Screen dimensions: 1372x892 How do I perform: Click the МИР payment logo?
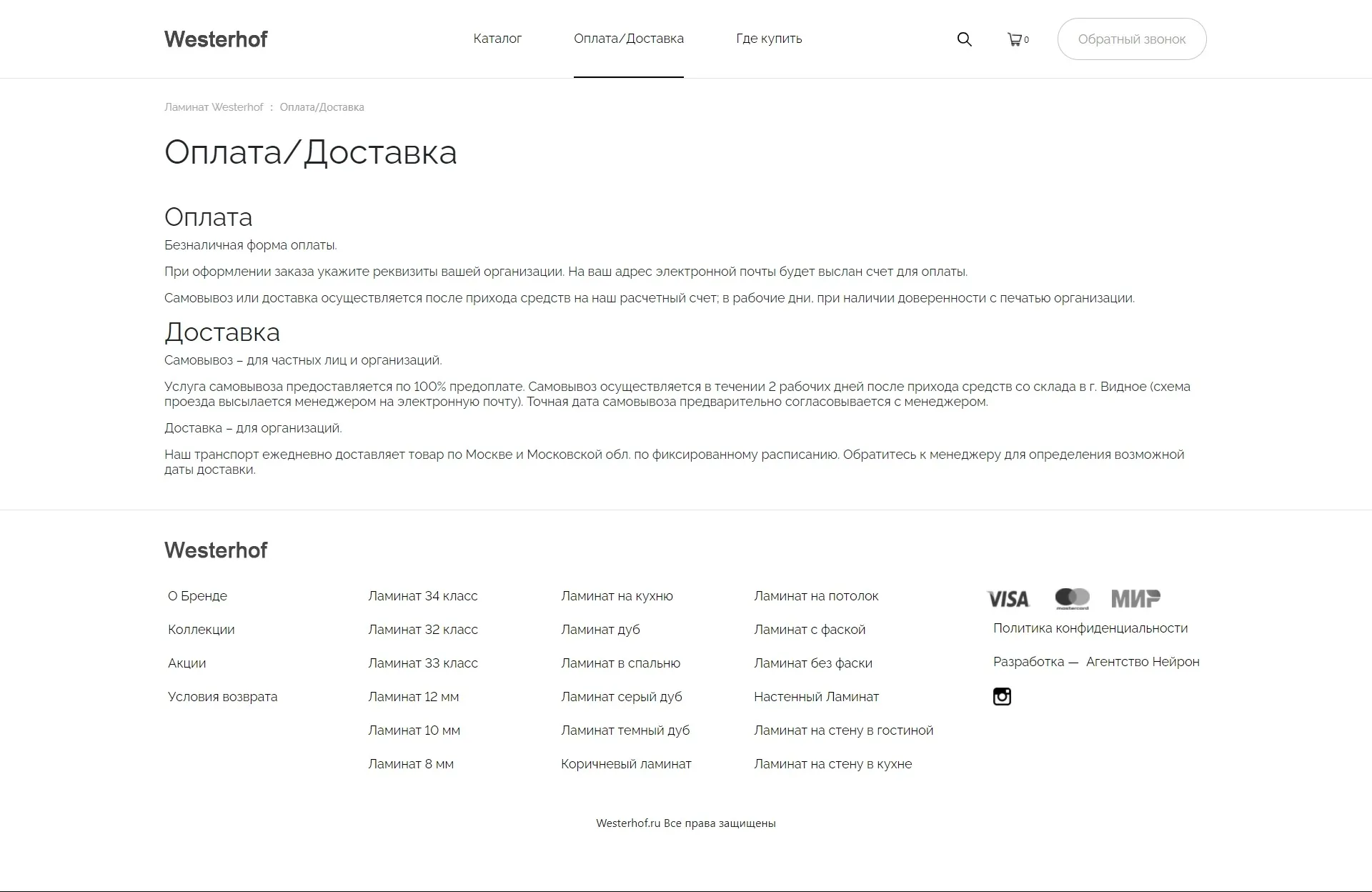pos(1135,599)
